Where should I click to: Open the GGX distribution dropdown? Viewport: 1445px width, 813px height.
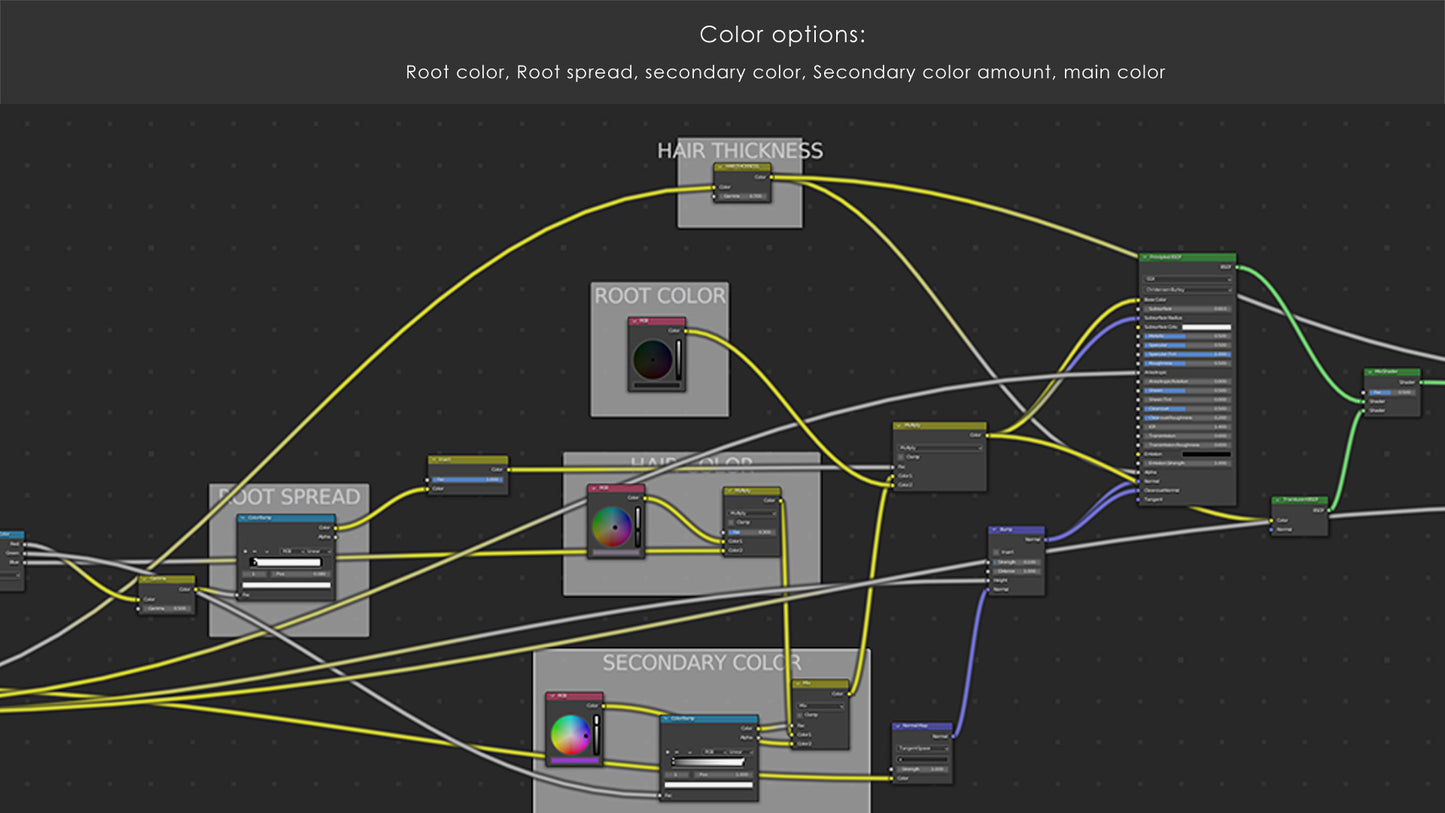[x=1187, y=279]
